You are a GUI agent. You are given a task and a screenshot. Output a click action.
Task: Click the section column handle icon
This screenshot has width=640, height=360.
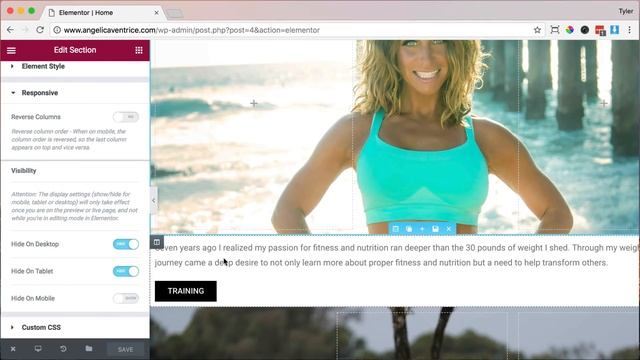point(157,242)
